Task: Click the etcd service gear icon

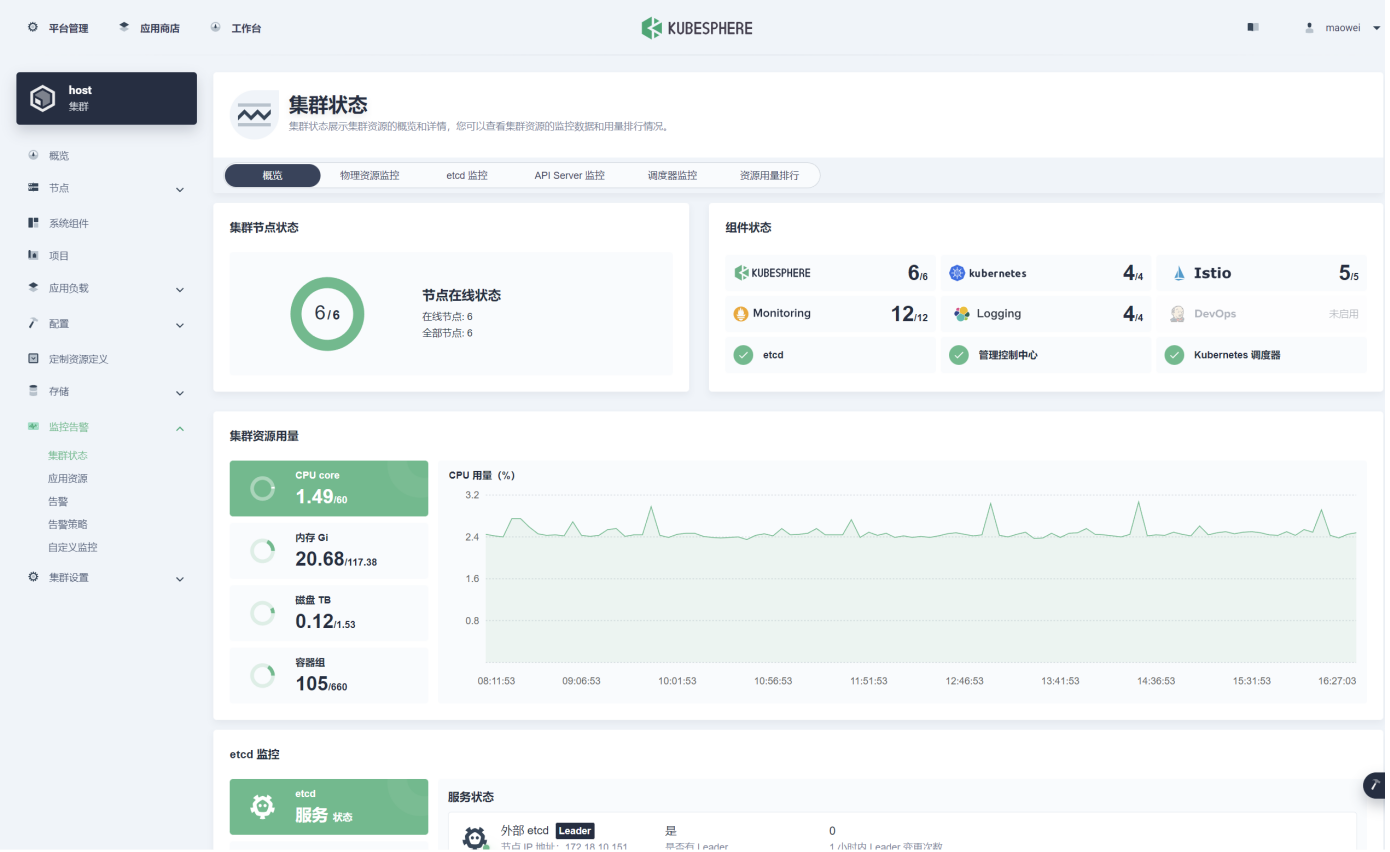Action: click(263, 806)
